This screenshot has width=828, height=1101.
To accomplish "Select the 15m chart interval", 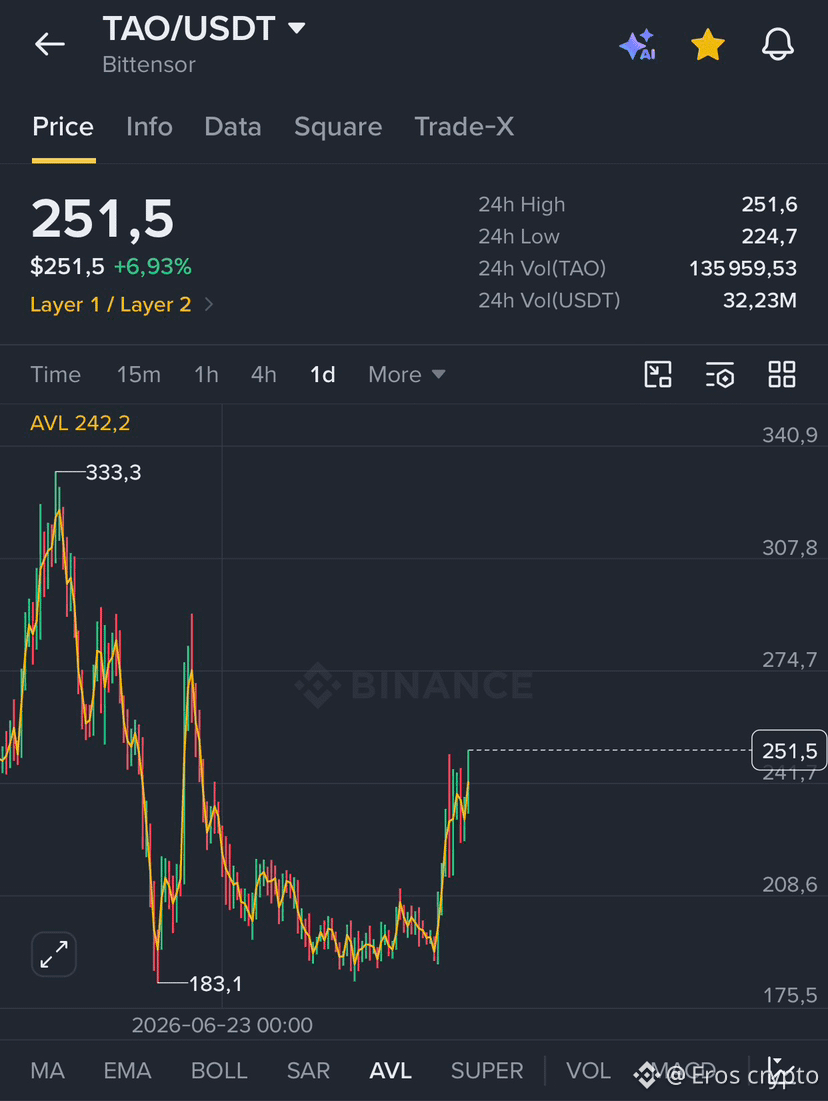I will 138,374.
